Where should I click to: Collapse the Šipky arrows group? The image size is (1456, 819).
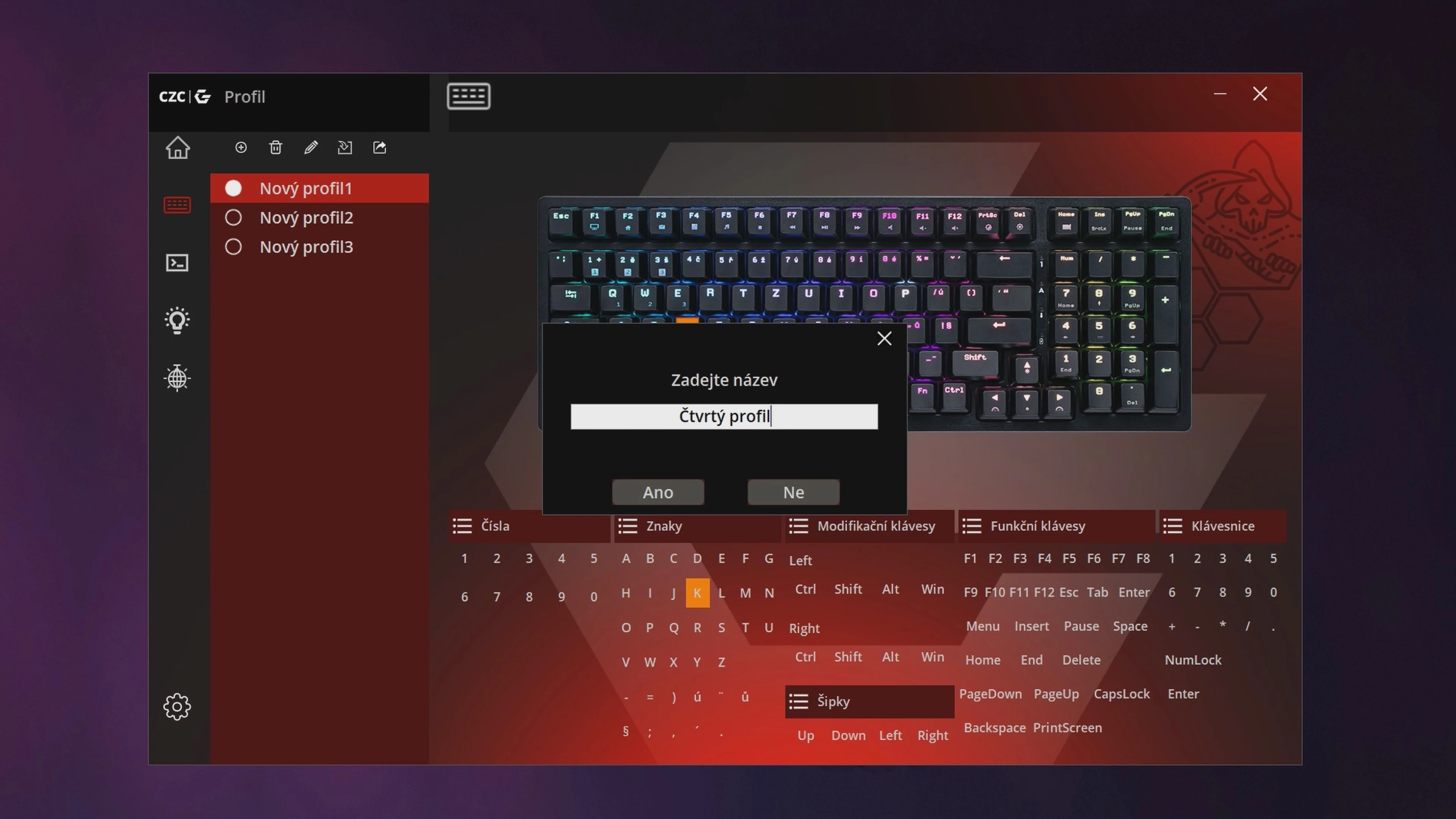[799, 701]
